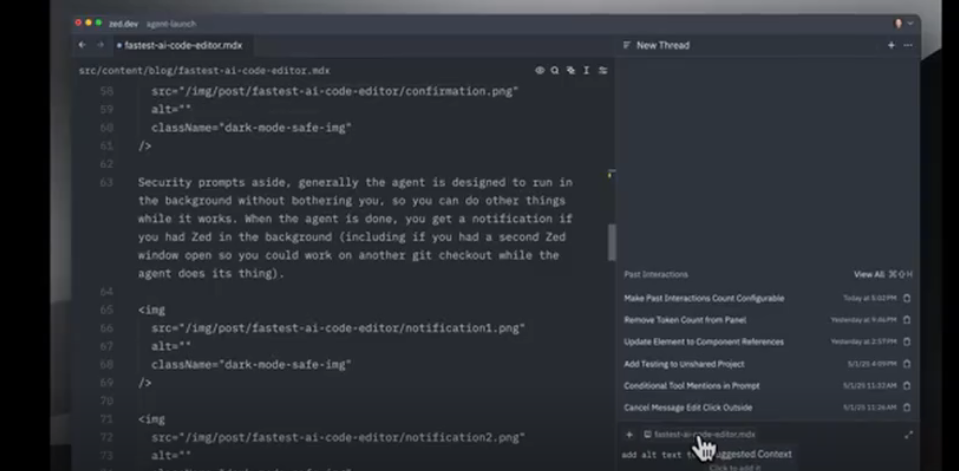This screenshot has height=471, width=959.
Task: Open editor controls sliders icon
Action: 603,70
